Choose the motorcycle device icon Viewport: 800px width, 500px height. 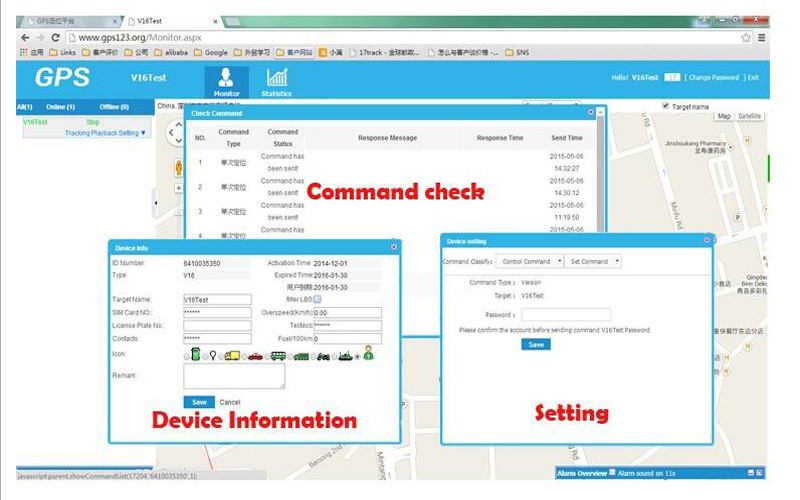323,354
